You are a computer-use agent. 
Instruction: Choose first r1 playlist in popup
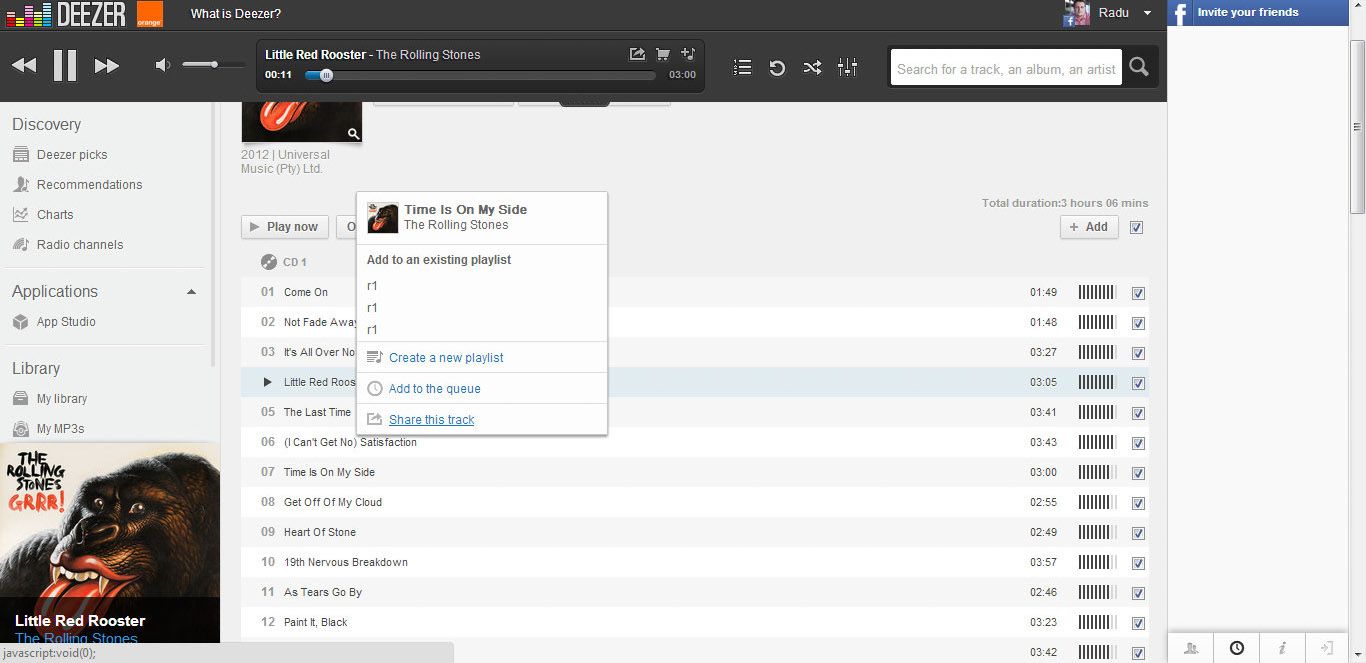tap(372, 286)
